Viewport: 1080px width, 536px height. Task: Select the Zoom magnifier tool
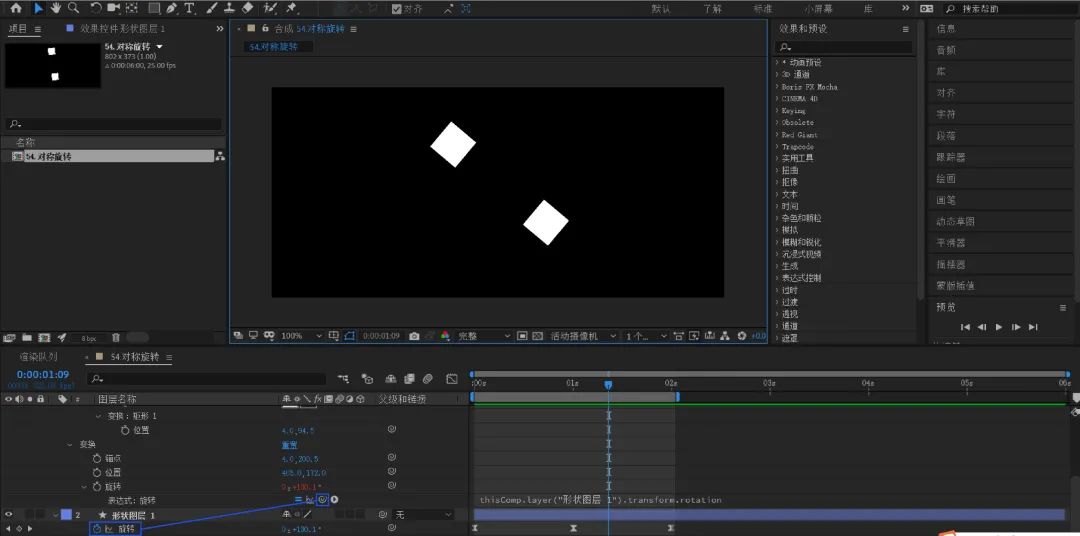tap(72, 8)
